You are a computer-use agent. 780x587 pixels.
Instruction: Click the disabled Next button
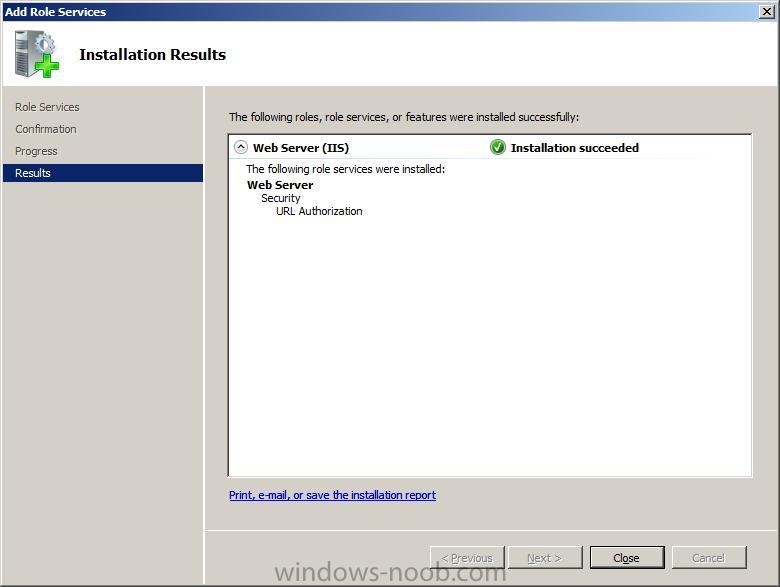point(545,558)
